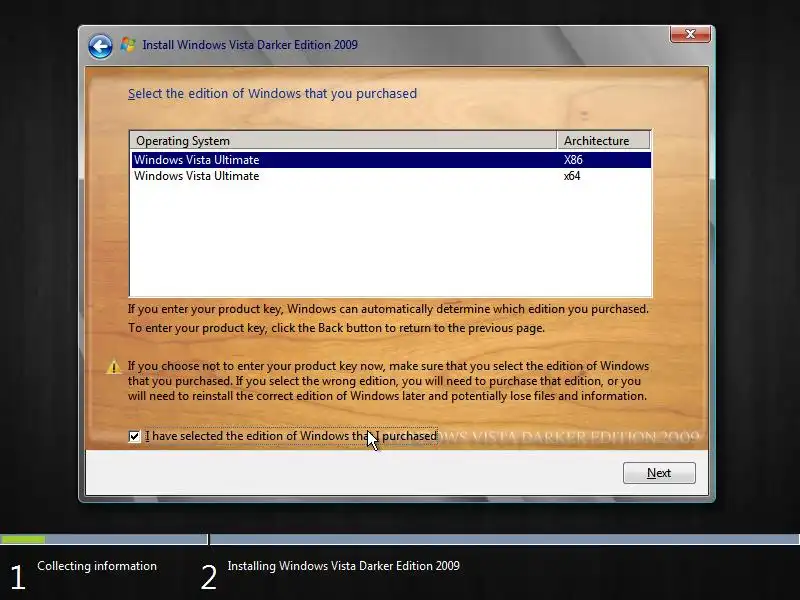This screenshot has height=600, width=800.
Task: Click 'Install Windows Vista Darker Edition 2009' title
Action: (250, 45)
